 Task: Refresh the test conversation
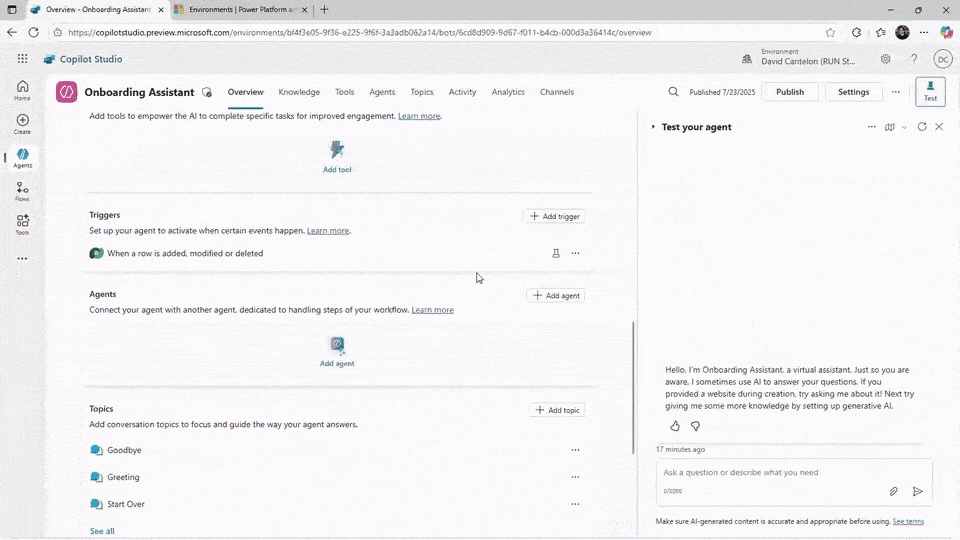922,127
